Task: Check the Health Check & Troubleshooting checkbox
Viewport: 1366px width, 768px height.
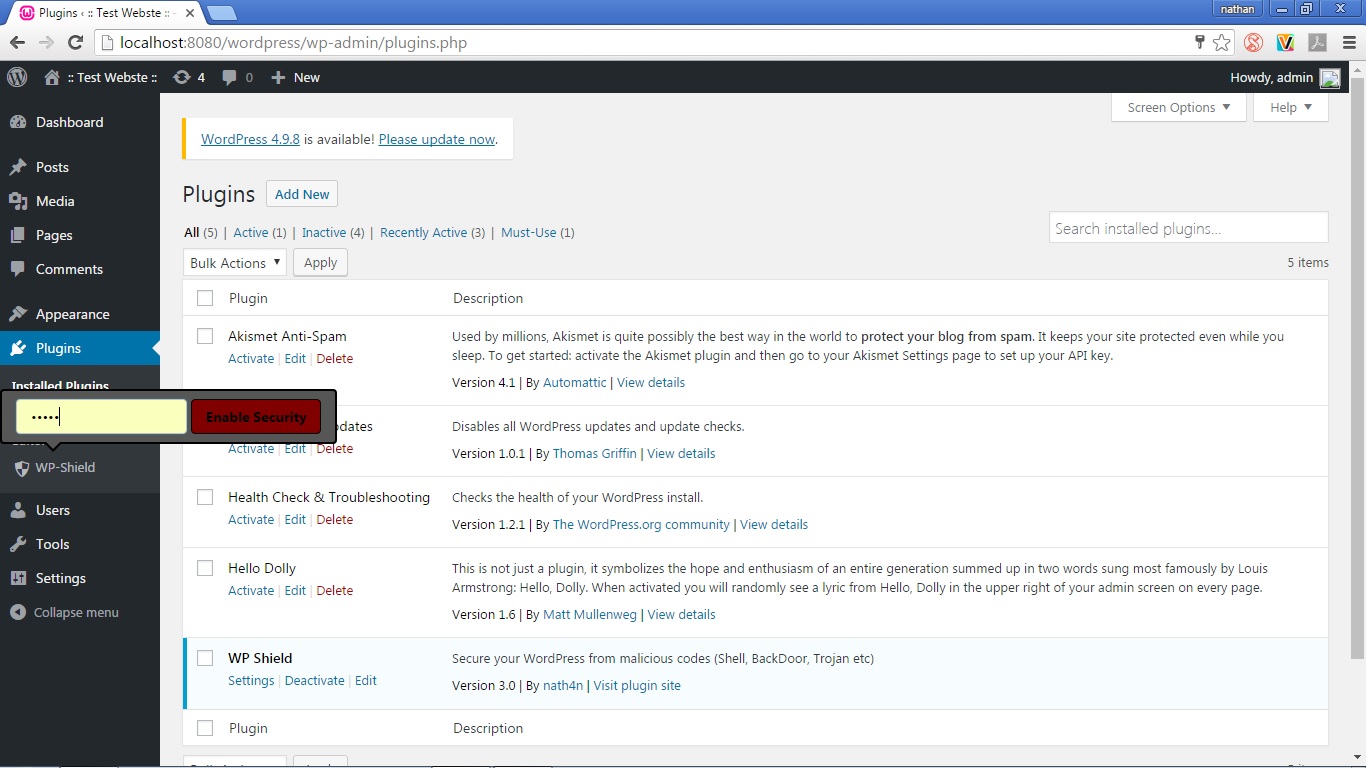Action: coord(205,497)
